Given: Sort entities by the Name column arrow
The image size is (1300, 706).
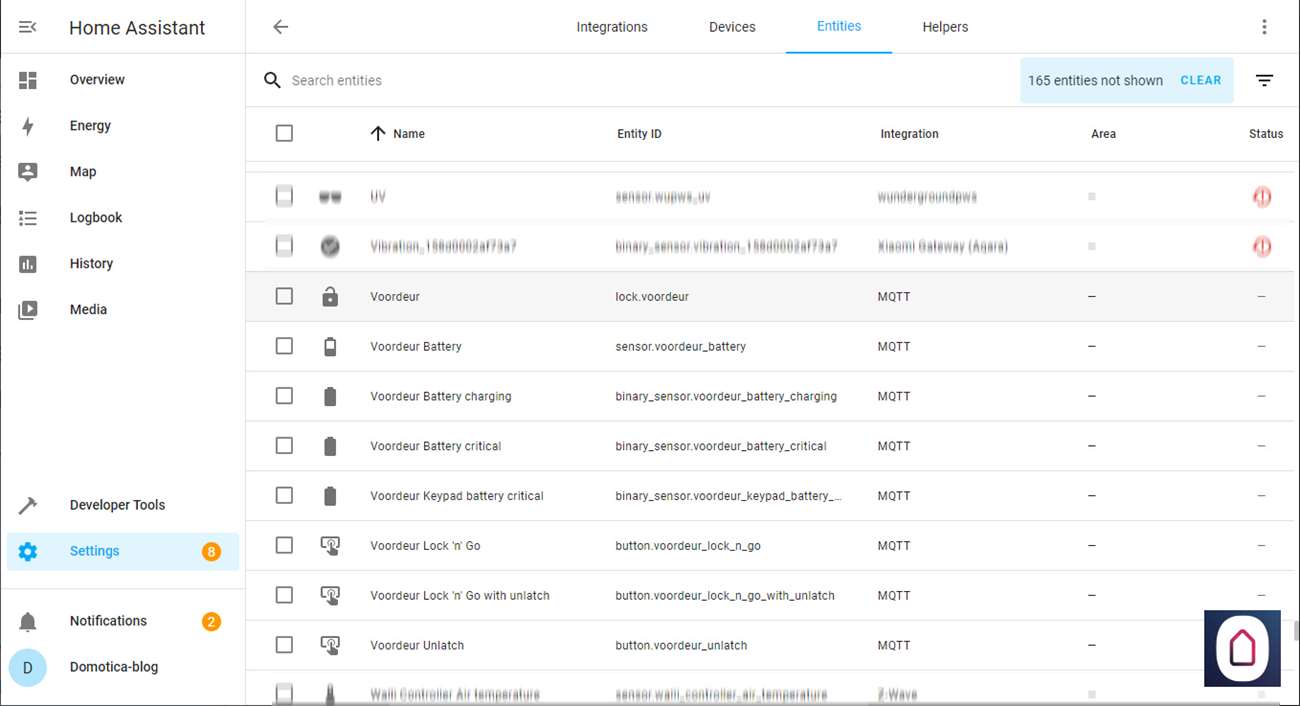Looking at the screenshot, I should click(x=378, y=134).
